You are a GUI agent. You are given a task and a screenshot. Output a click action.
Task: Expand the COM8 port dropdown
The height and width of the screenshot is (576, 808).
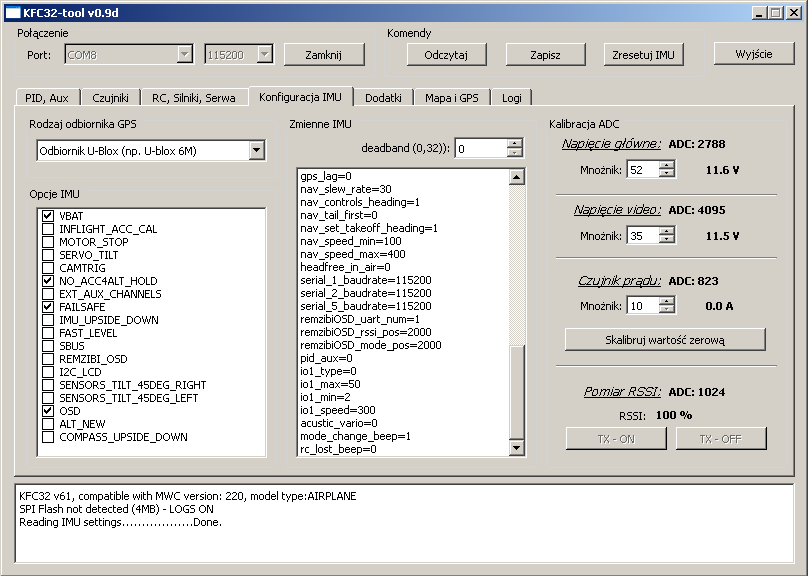185,55
